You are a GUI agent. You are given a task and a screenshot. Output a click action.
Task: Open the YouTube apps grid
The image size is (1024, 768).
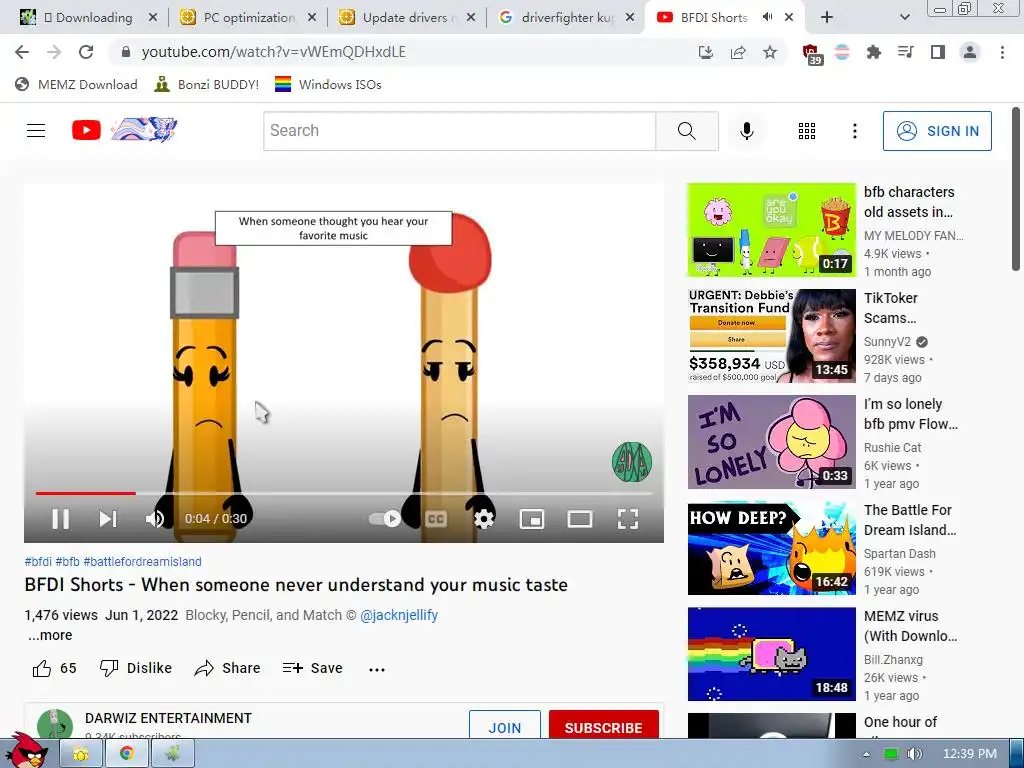807,131
